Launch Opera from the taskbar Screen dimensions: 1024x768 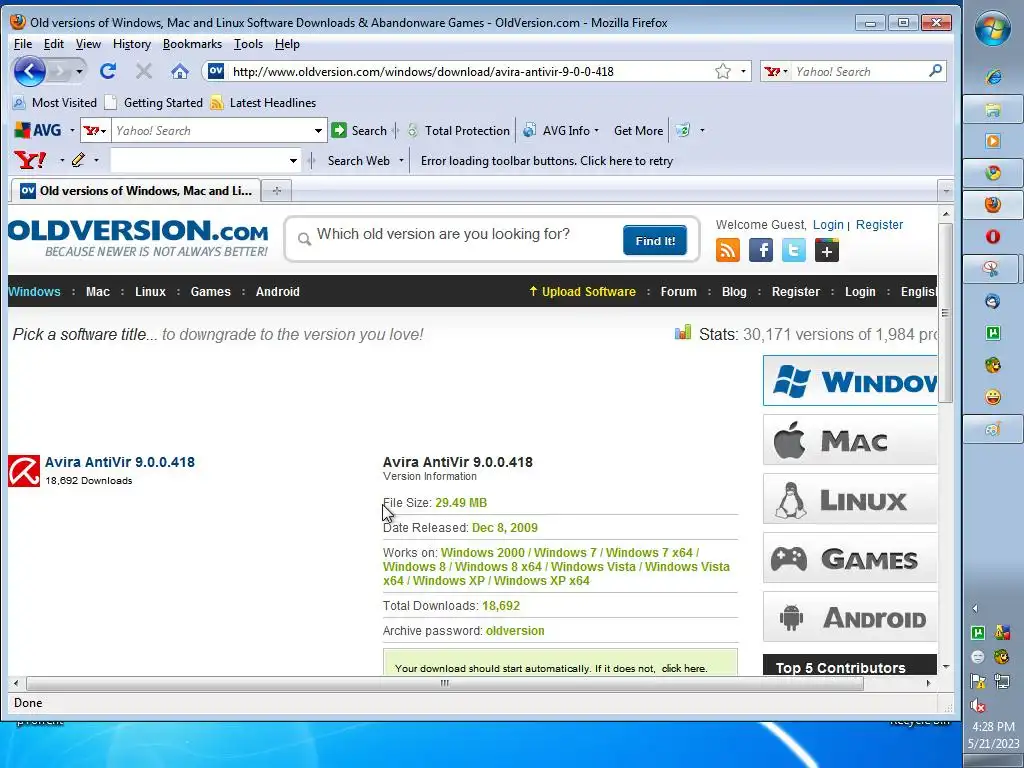tap(993, 236)
